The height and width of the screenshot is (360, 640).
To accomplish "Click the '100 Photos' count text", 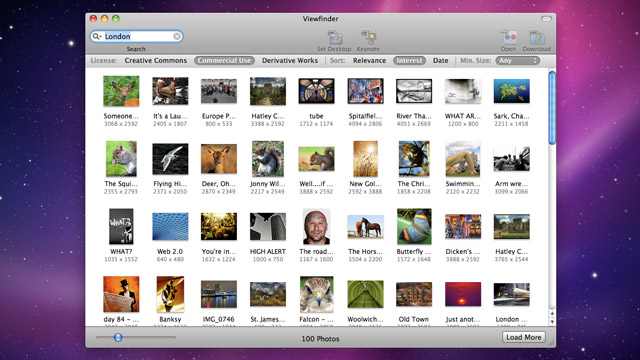I will pos(320,339).
